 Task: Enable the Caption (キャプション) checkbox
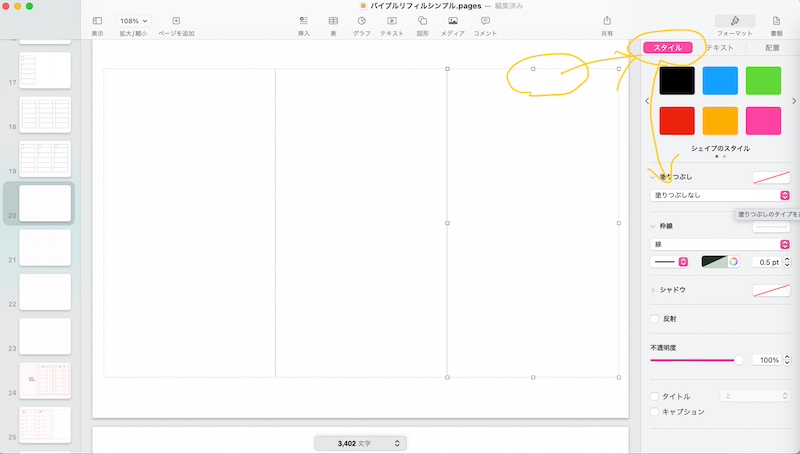[x=655, y=411]
